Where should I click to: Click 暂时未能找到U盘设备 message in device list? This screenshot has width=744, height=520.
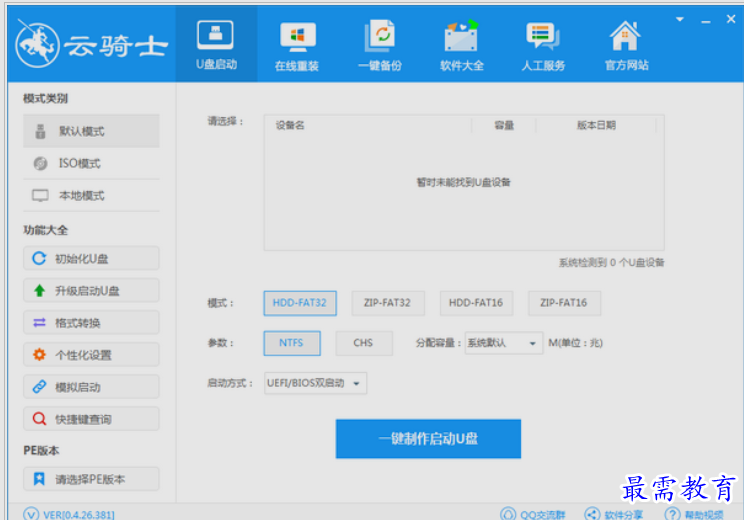click(464, 182)
